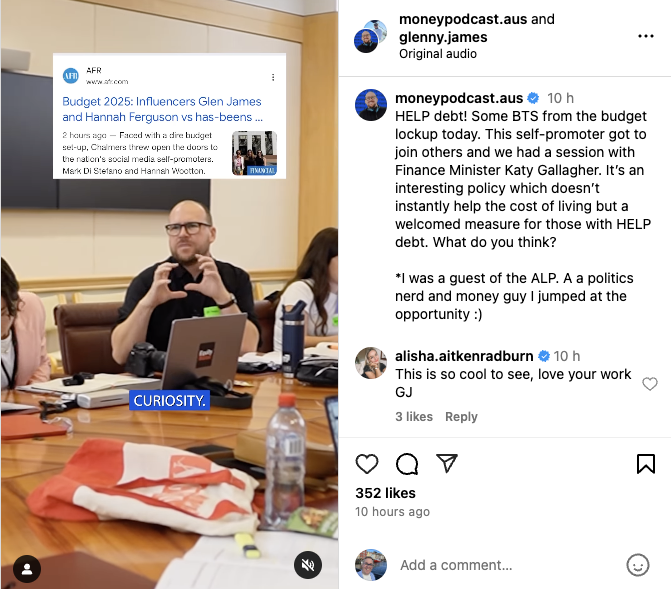This screenshot has width=671, height=589.
Task: Show tagged people via person icon
Action: click(x=27, y=569)
